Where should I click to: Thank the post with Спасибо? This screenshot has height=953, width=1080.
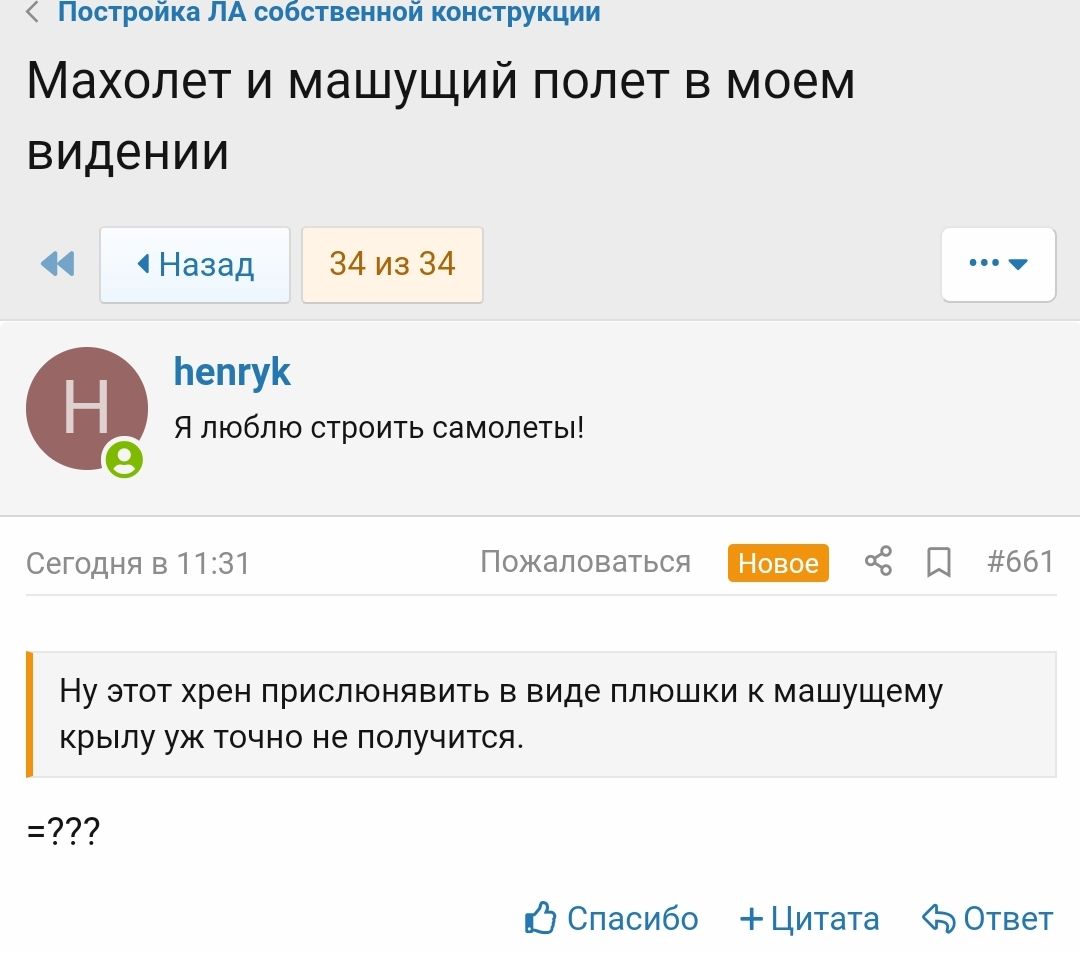[612, 918]
